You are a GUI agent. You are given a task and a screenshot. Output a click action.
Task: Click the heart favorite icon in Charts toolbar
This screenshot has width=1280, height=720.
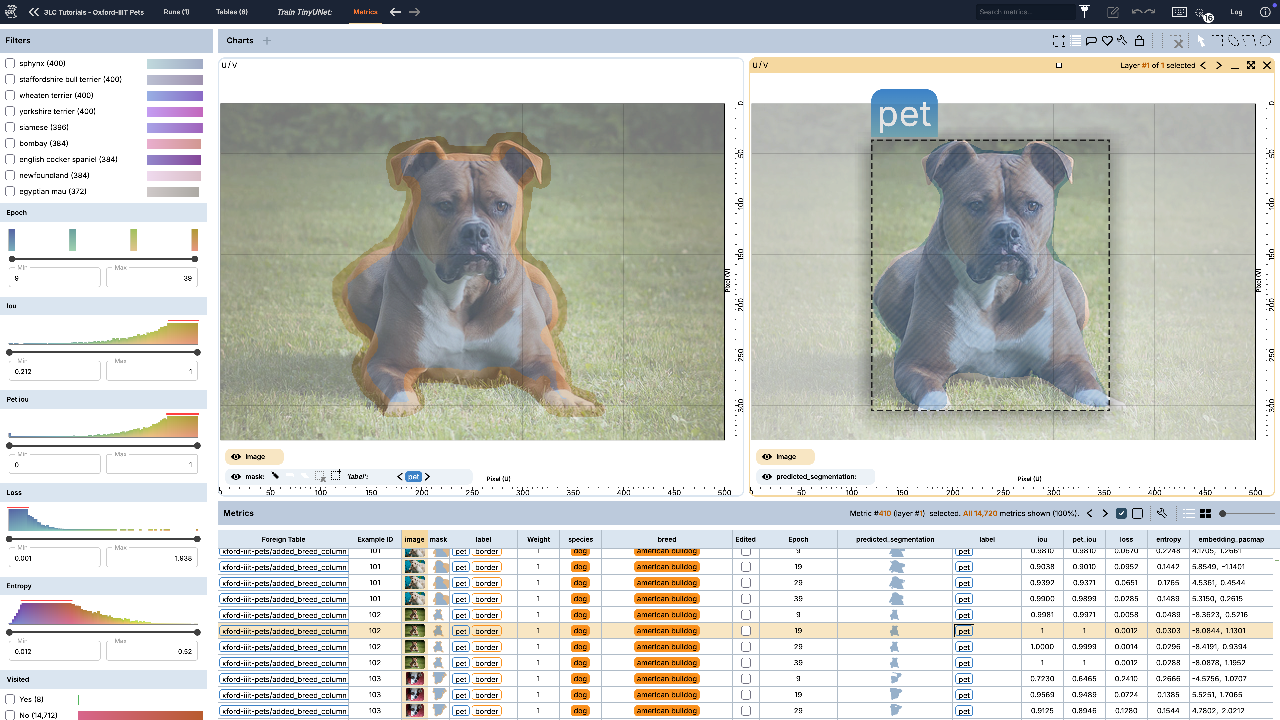(1107, 41)
